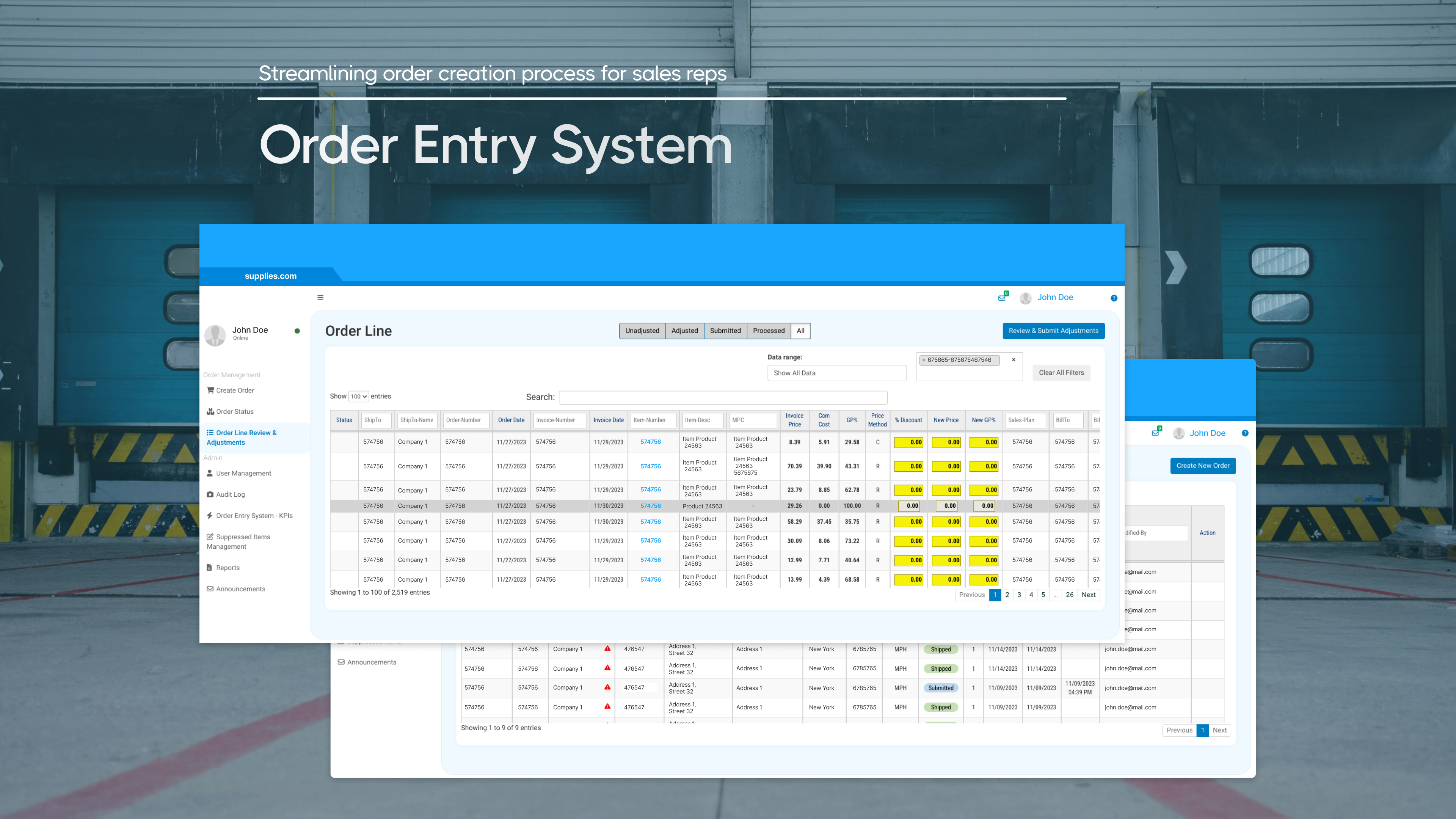Open the Show All Data range dropdown
The image size is (1456, 819).
(836, 373)
